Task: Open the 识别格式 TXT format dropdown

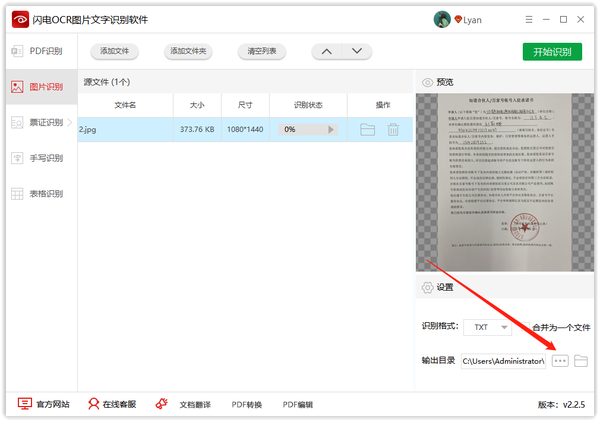Action: click(x=488, y=327)
